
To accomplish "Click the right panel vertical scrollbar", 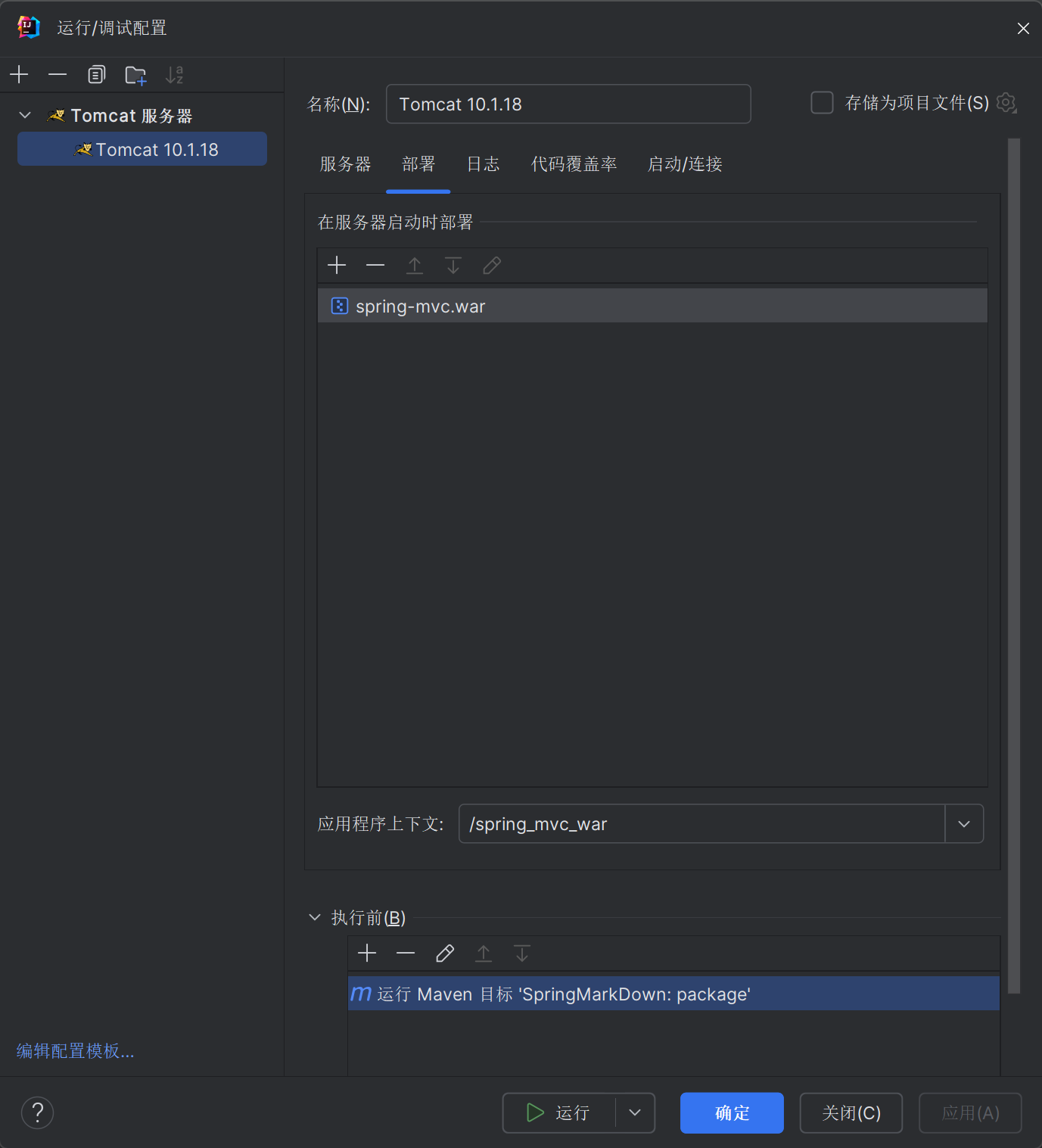I will coord(1014,565).
